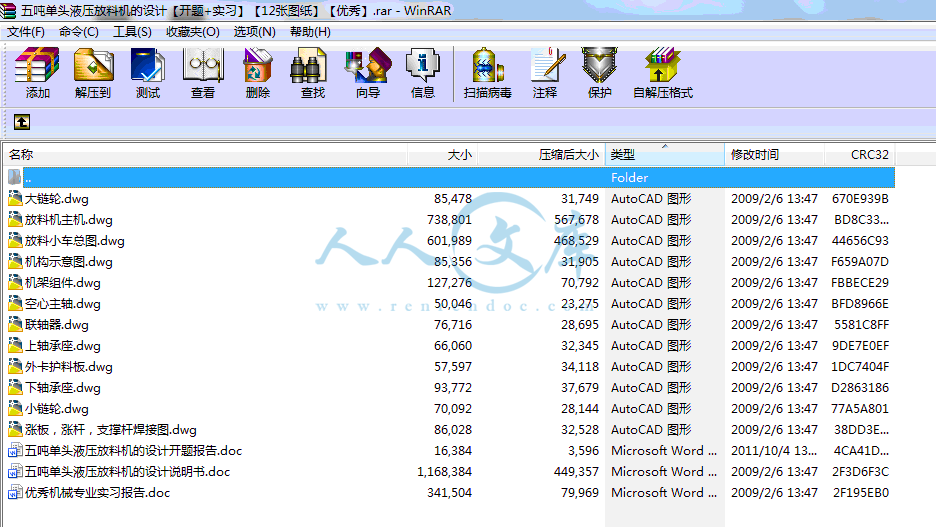This screenshot has height=527, width=936.
Task: Select file 上轴承座.dwg
Action: coord(63,346)
